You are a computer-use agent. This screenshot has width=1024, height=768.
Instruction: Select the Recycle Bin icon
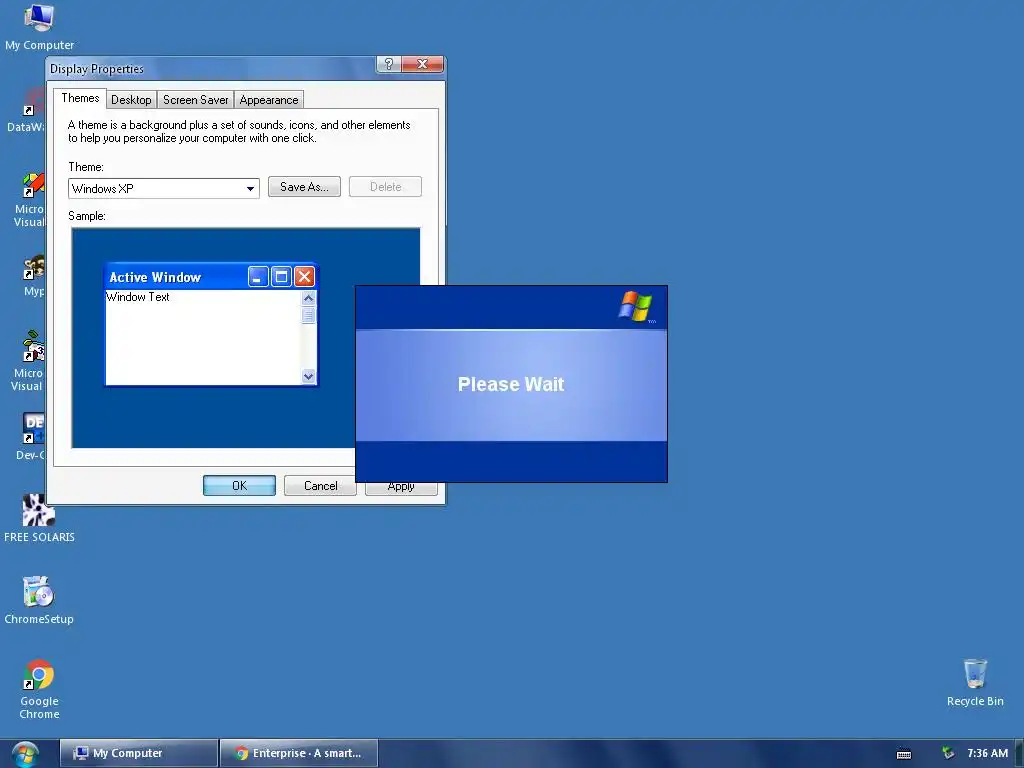pyautogui.click(x=975, y=682)
